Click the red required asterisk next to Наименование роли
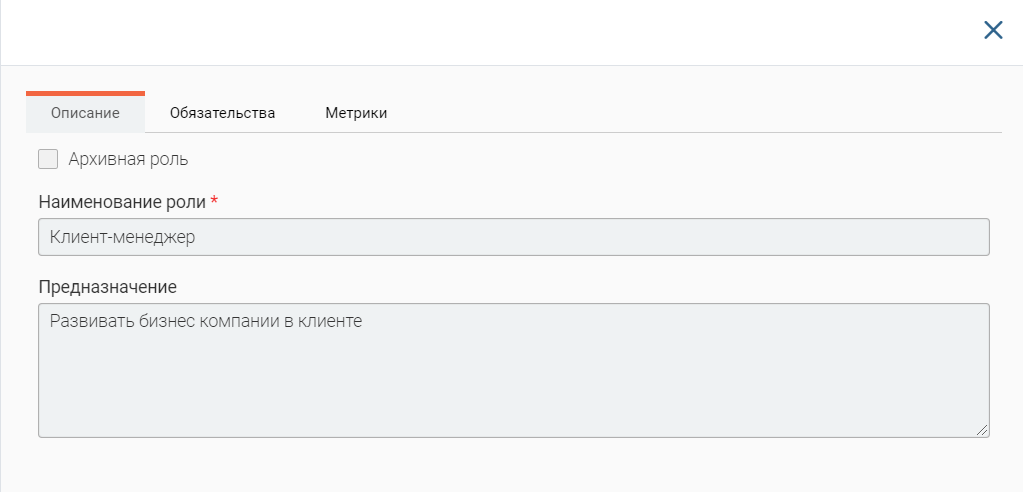 214,201
